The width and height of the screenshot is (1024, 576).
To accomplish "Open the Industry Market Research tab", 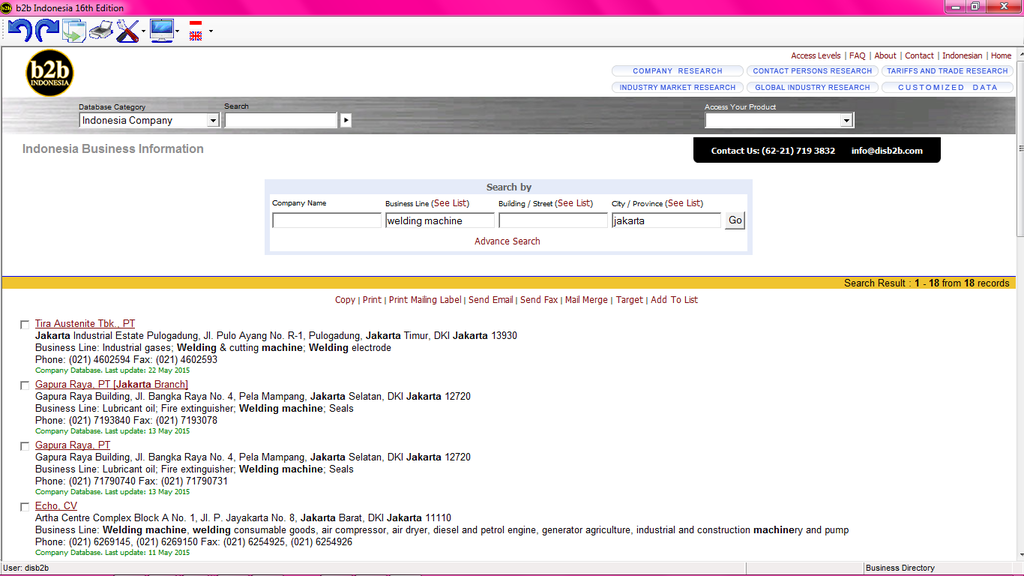I will [x=677, y=87].
